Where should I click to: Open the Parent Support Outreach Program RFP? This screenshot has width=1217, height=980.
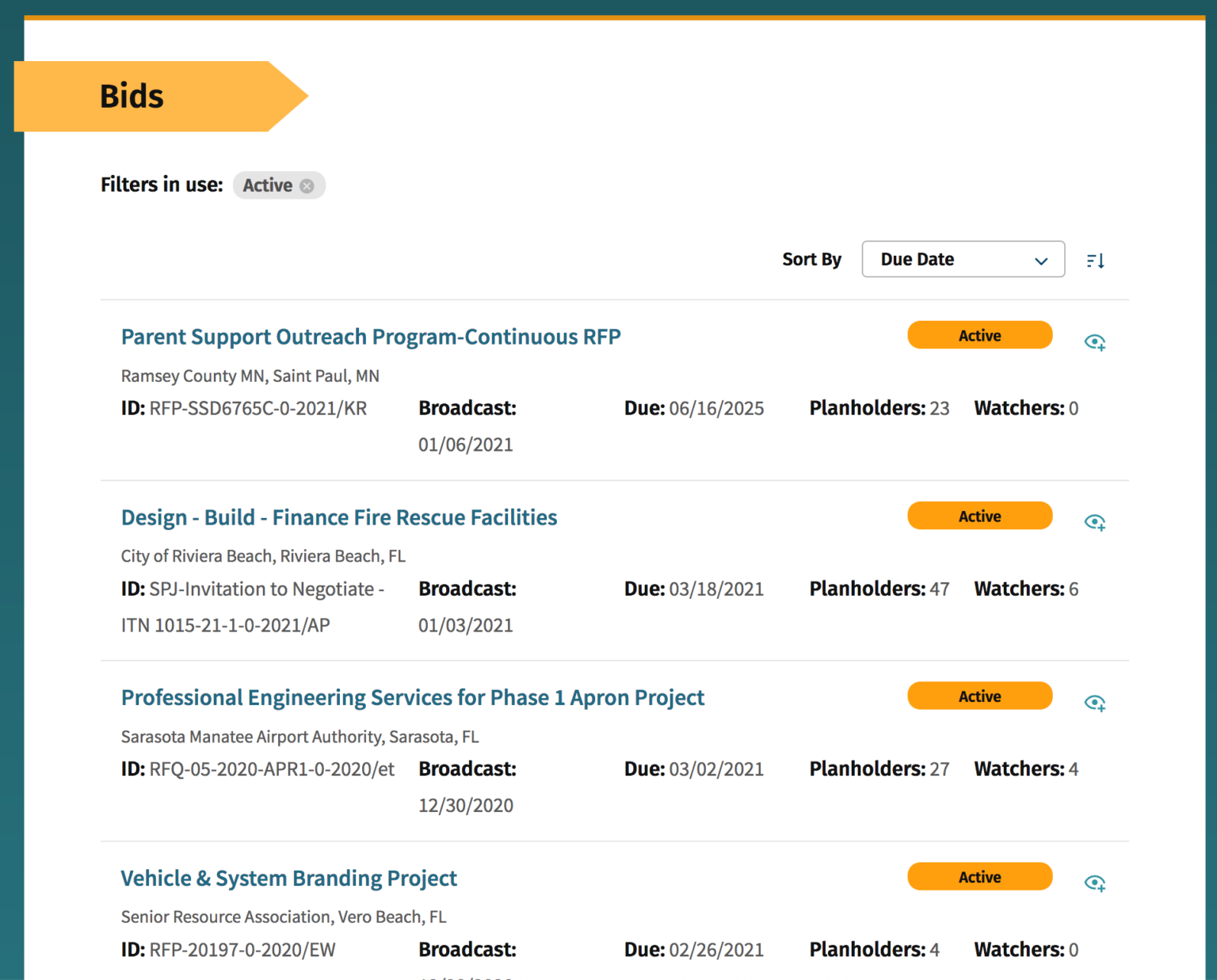(370, 337)
